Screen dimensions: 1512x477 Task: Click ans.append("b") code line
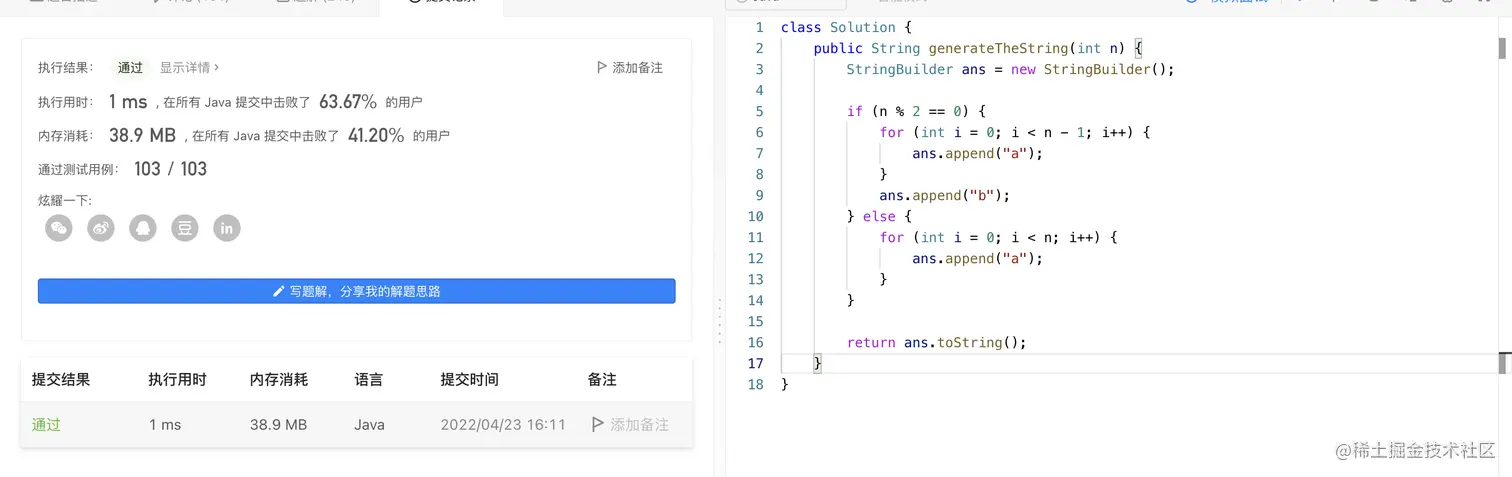pos(944,195)
